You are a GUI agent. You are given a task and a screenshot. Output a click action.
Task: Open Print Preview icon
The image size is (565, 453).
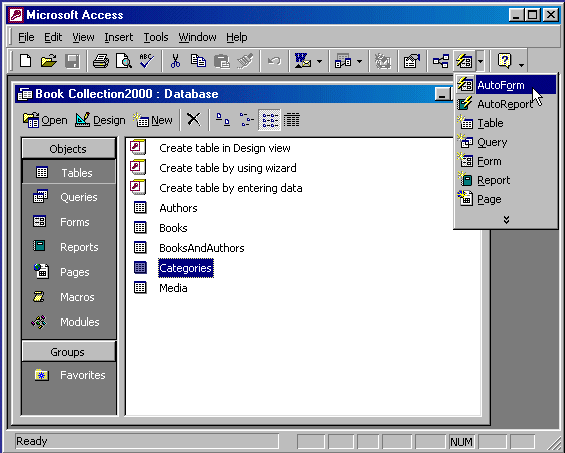pos(124,61)
